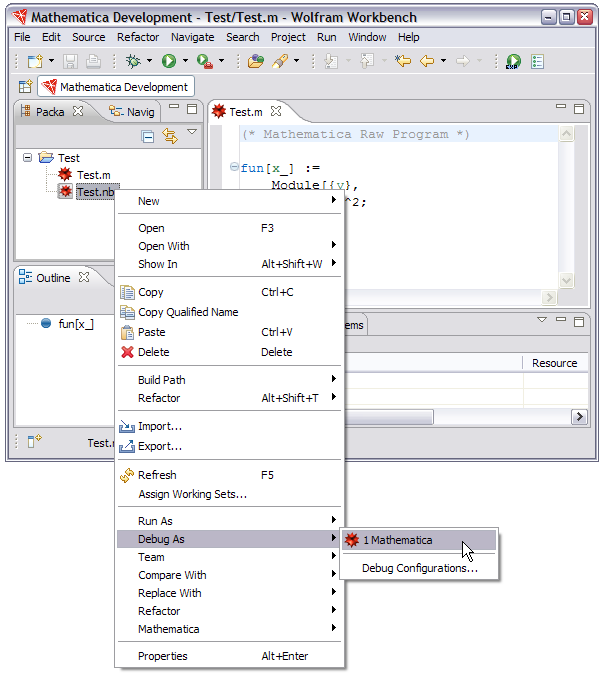Click the green EXP run icon
This screenshot has width=602, height=675.
pos(513,61)
